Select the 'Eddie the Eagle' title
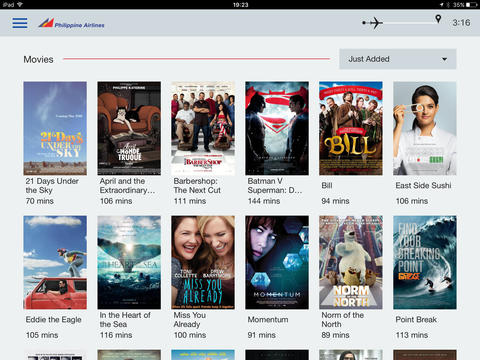 (54, 320)
